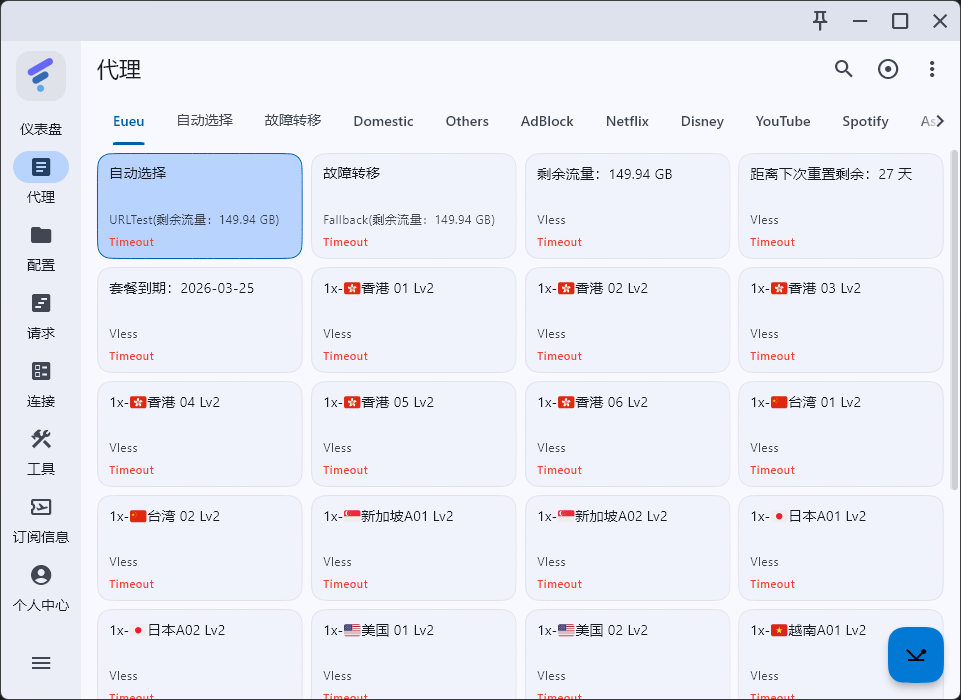Pin the window with the pushpin icon

point(820,21)
